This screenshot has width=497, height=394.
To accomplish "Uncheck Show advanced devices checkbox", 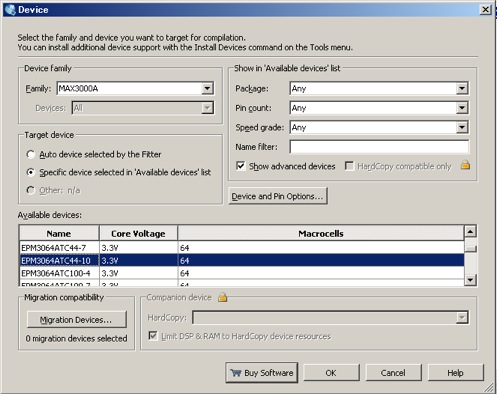I will 240,166.
